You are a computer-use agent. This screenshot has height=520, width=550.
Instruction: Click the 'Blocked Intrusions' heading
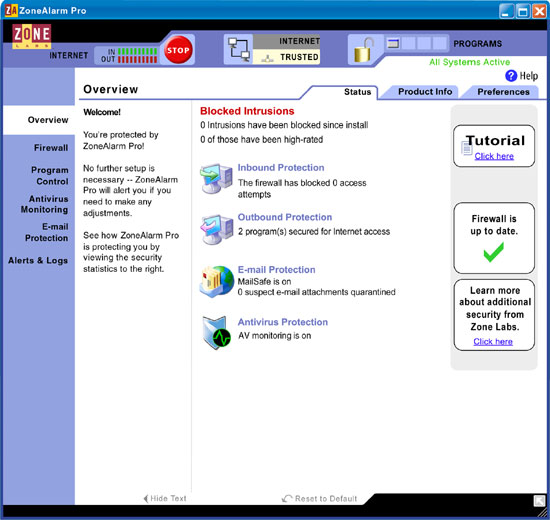247,111
